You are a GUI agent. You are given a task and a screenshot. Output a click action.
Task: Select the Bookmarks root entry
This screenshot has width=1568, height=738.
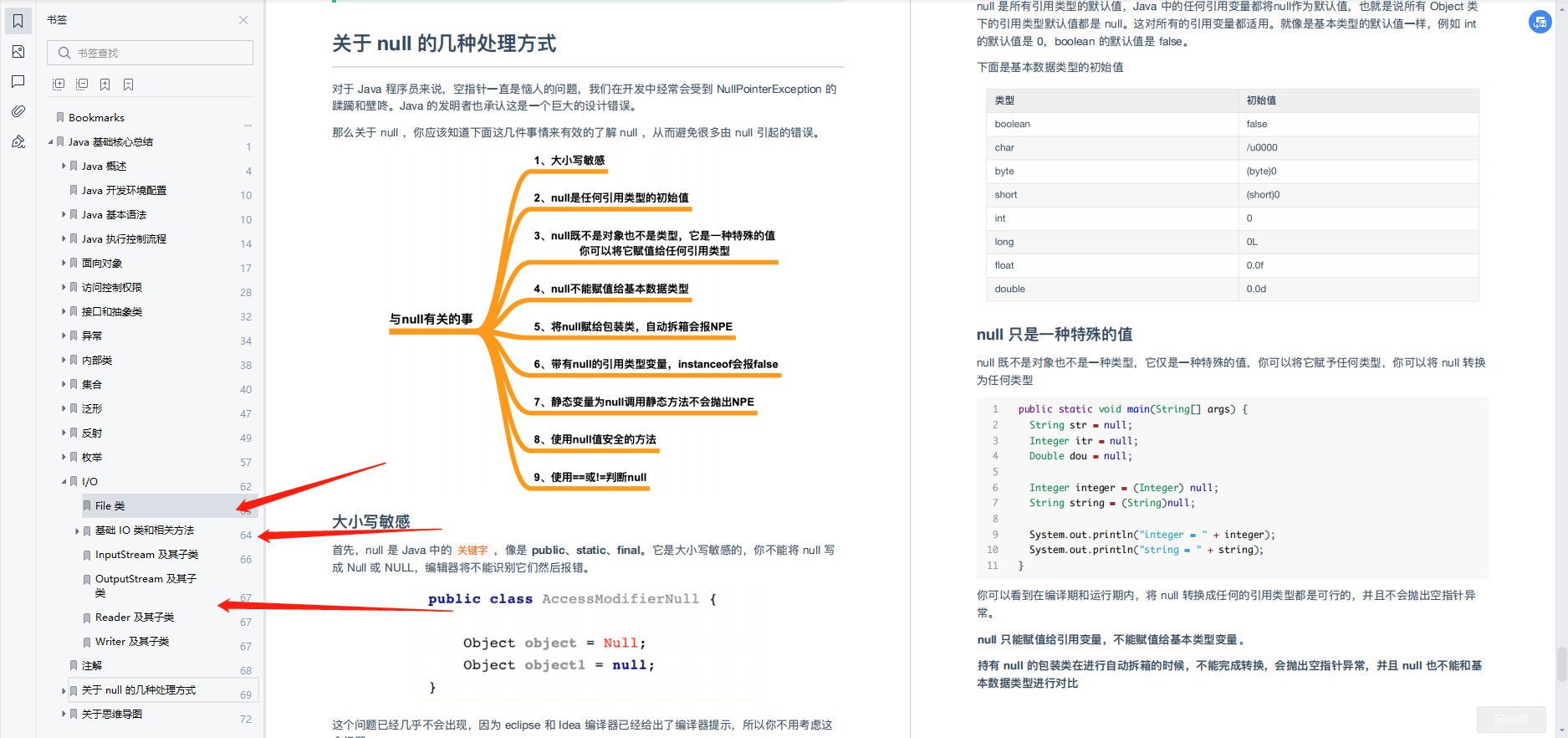tap(96, 118)
